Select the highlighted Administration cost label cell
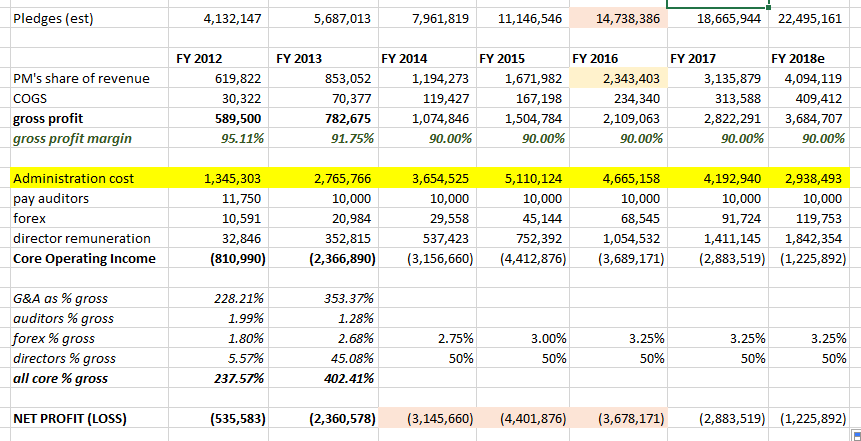This screenshot has width=861, height=441. 85,179
